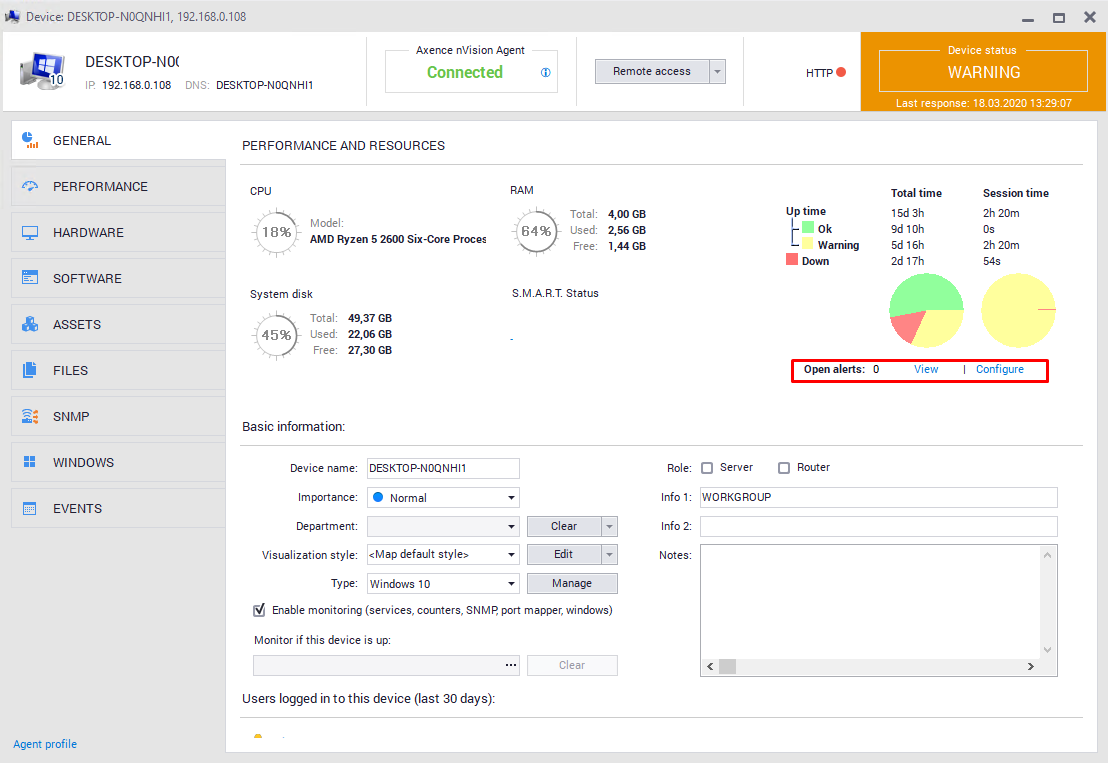Click the Manage button next to Type
Image resolution: width=1108 pixels, height=763 pixels.
[572, 583]
